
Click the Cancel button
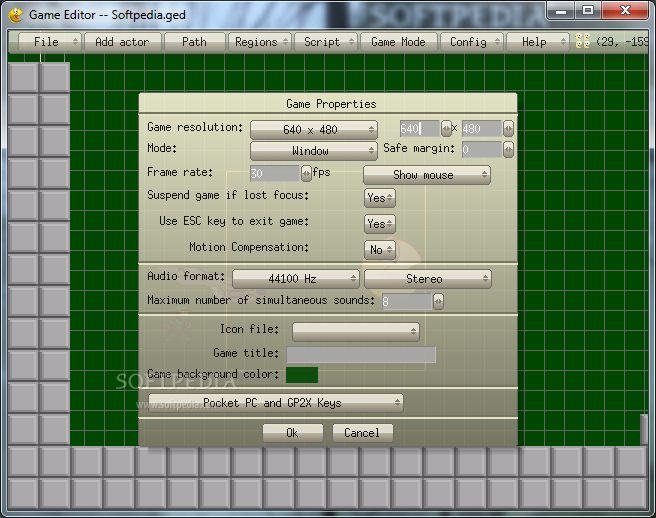click(x=363, y=433)
